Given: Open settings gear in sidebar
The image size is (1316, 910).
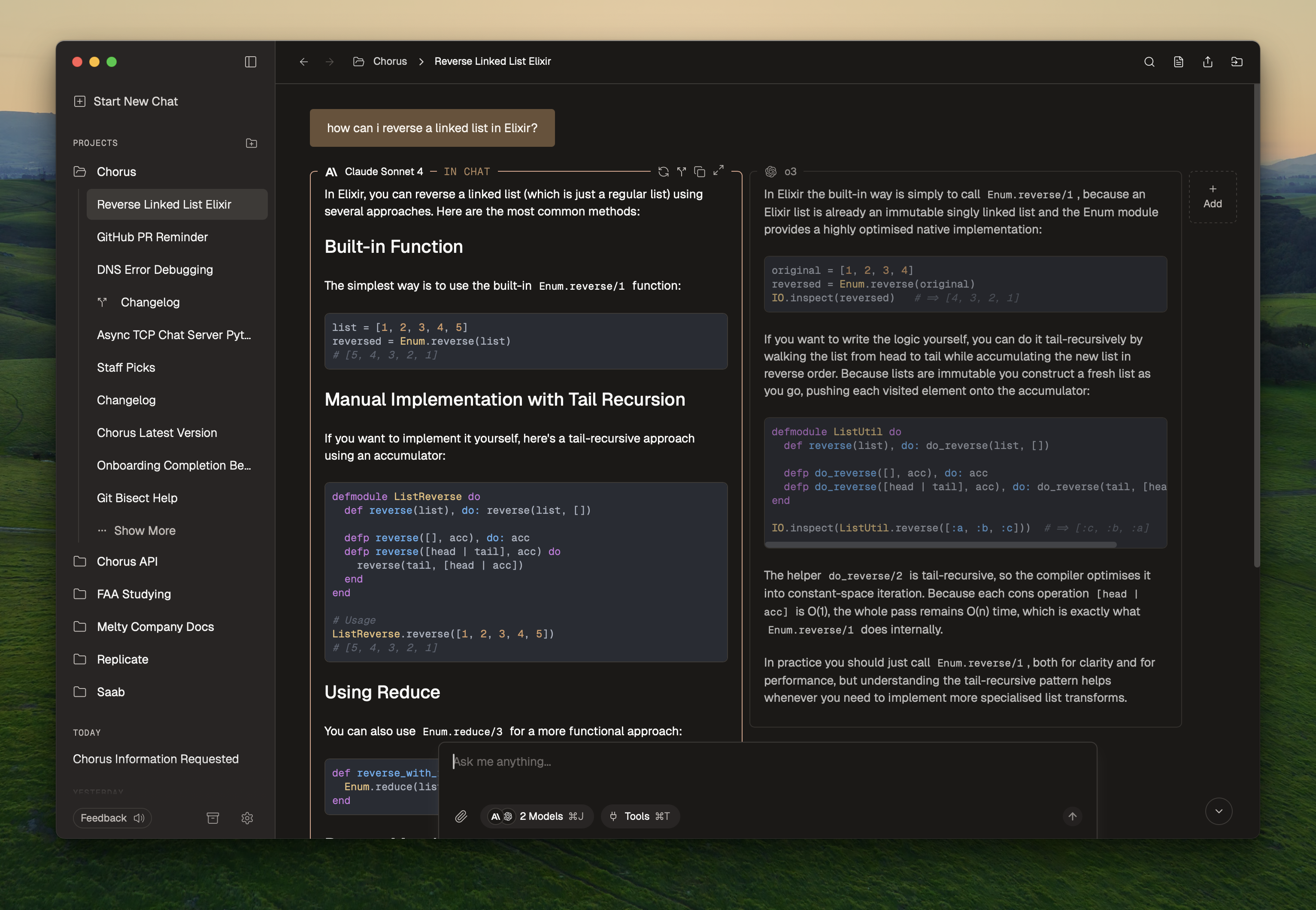Looking at the screenshot, I should coord(247,818).
